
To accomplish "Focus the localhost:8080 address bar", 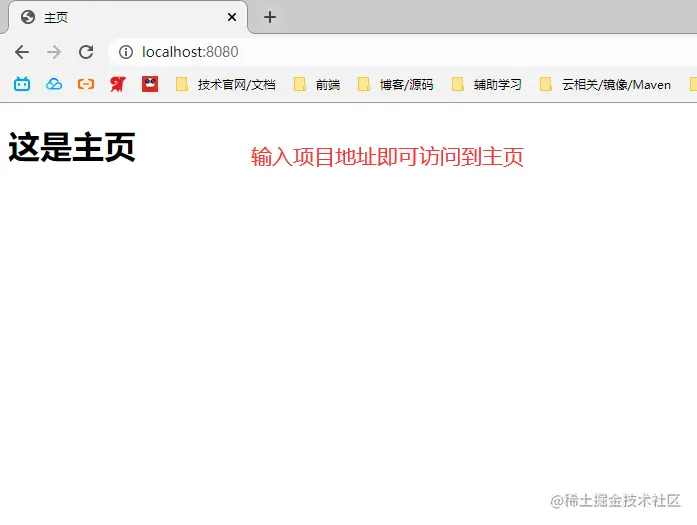I will point(400,52).
